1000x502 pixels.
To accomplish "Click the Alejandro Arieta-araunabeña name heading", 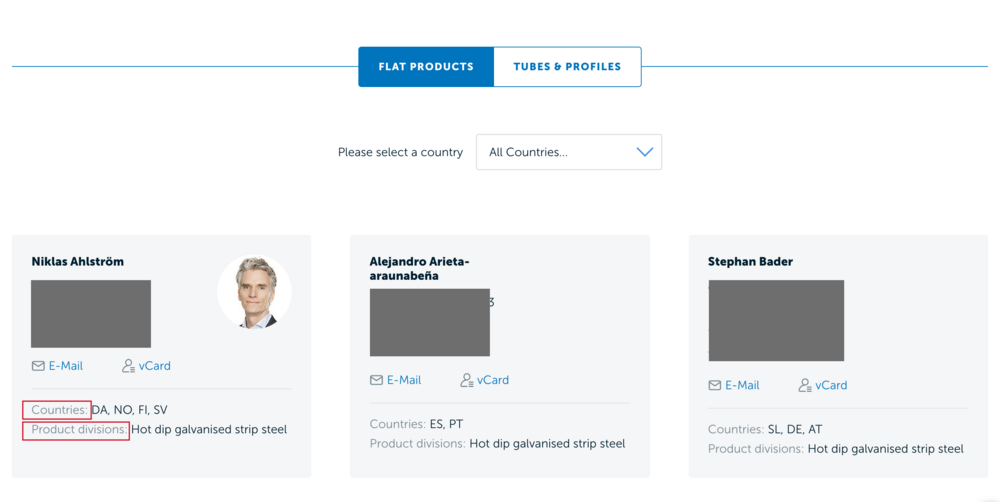I will tap(419, 268).
